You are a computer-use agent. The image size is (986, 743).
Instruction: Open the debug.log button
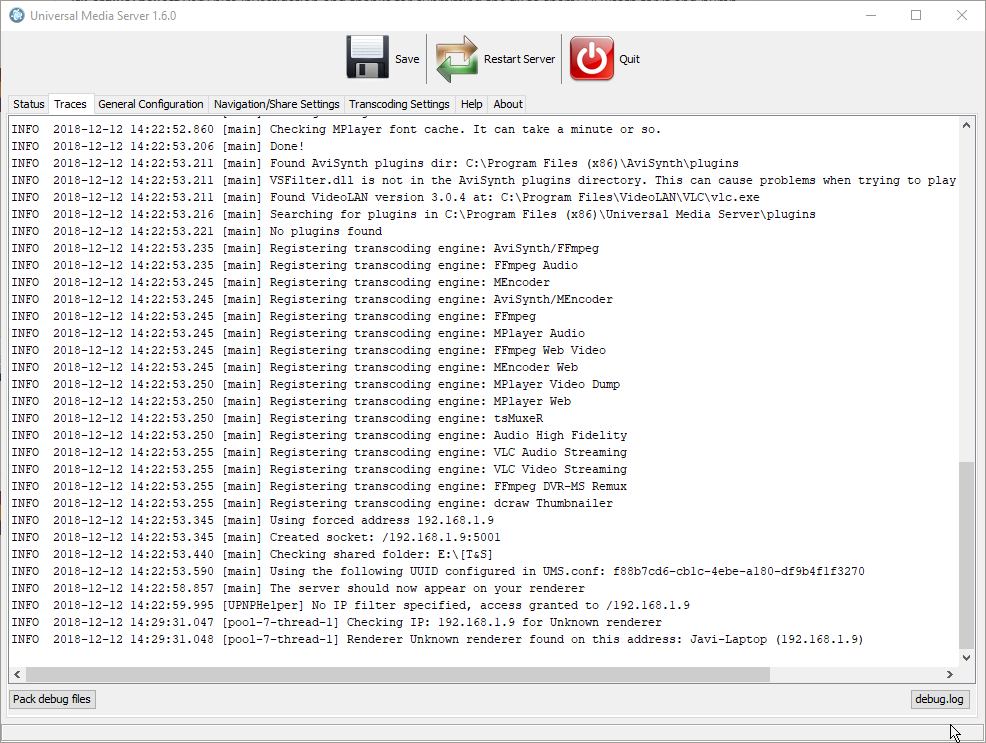point(939,699)
